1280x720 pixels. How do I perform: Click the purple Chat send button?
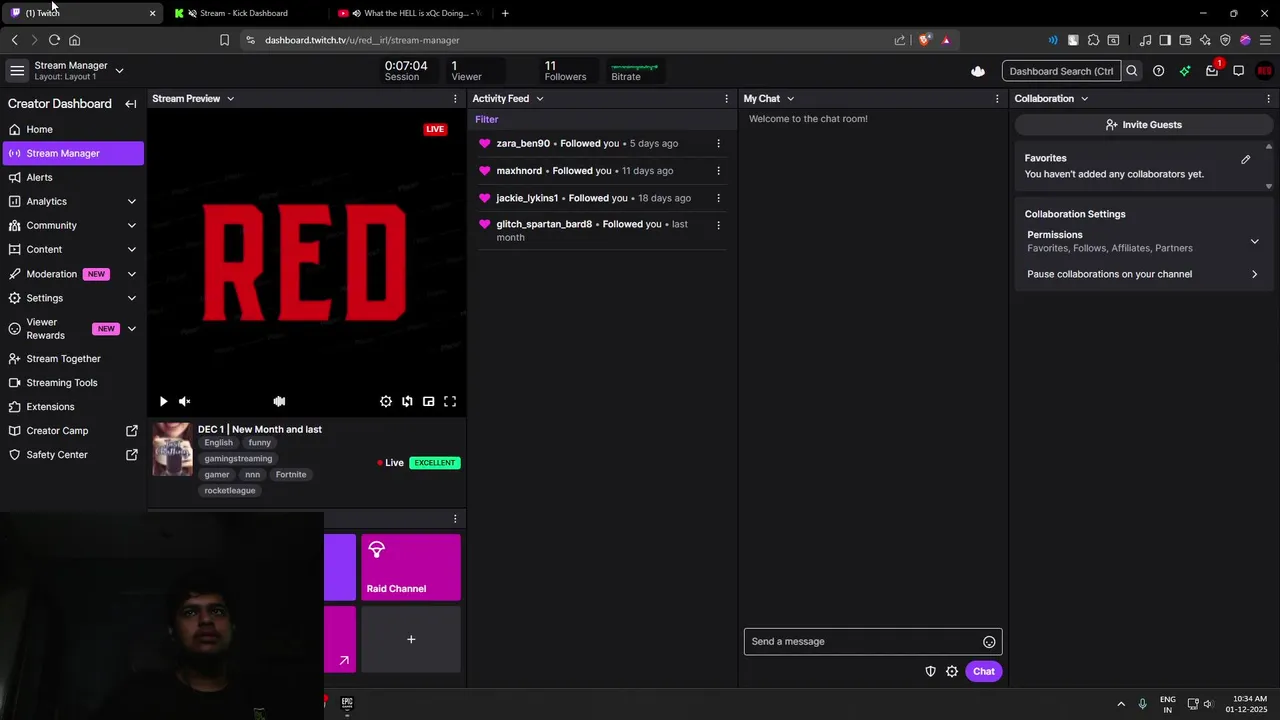[x=984, y=671]
